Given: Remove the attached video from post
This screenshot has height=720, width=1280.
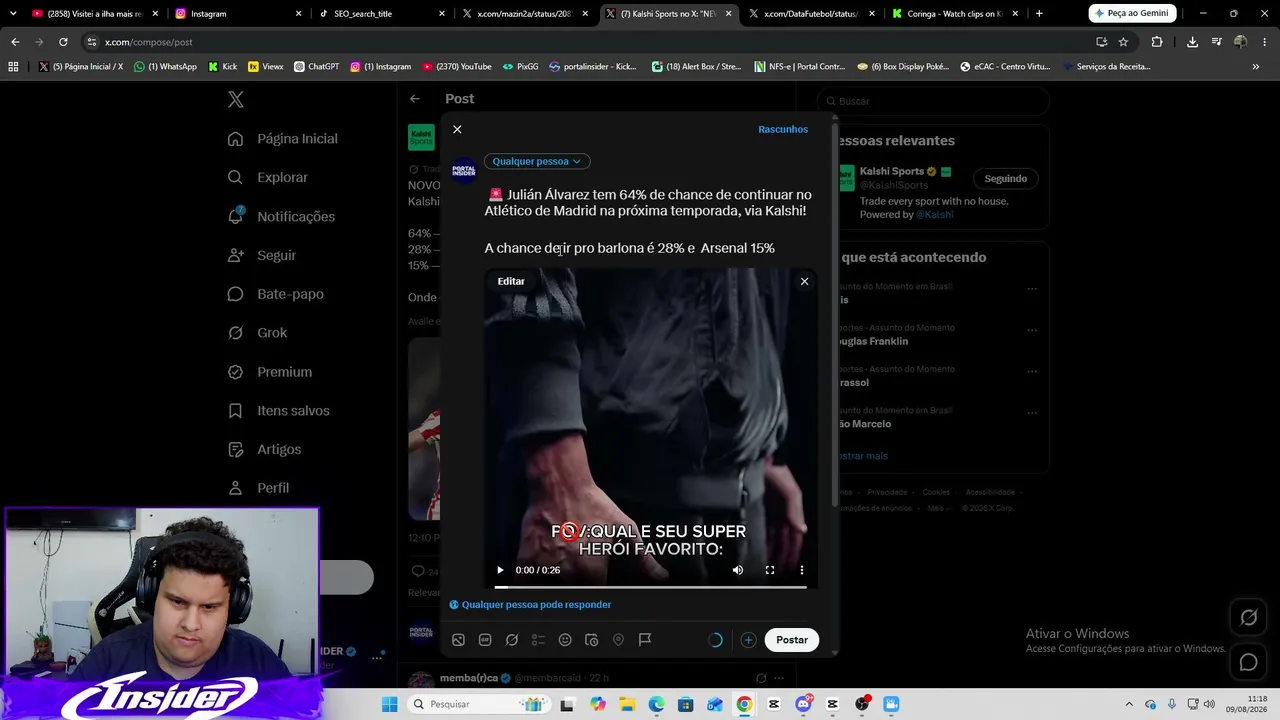Looking at the screenshot, I should [804, 281].
